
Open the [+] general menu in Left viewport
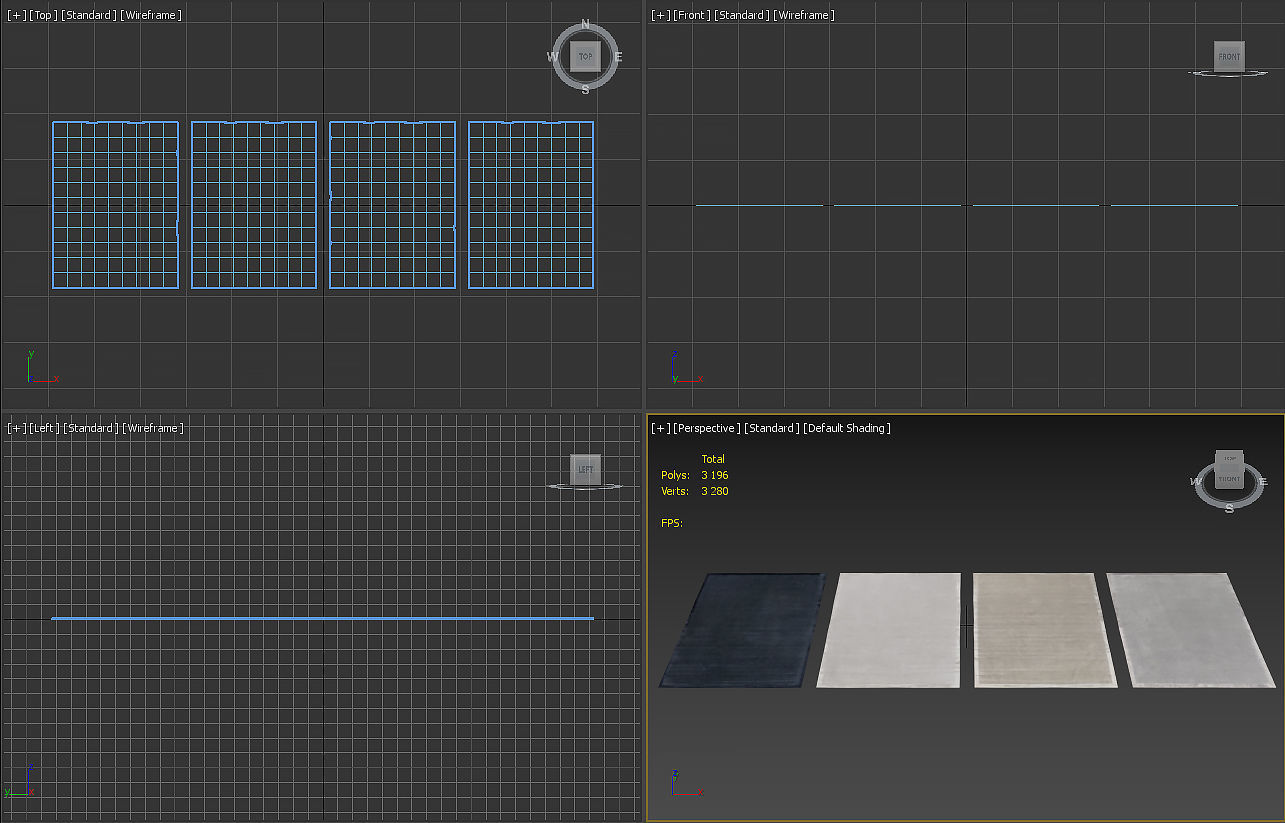coord(17,428)
